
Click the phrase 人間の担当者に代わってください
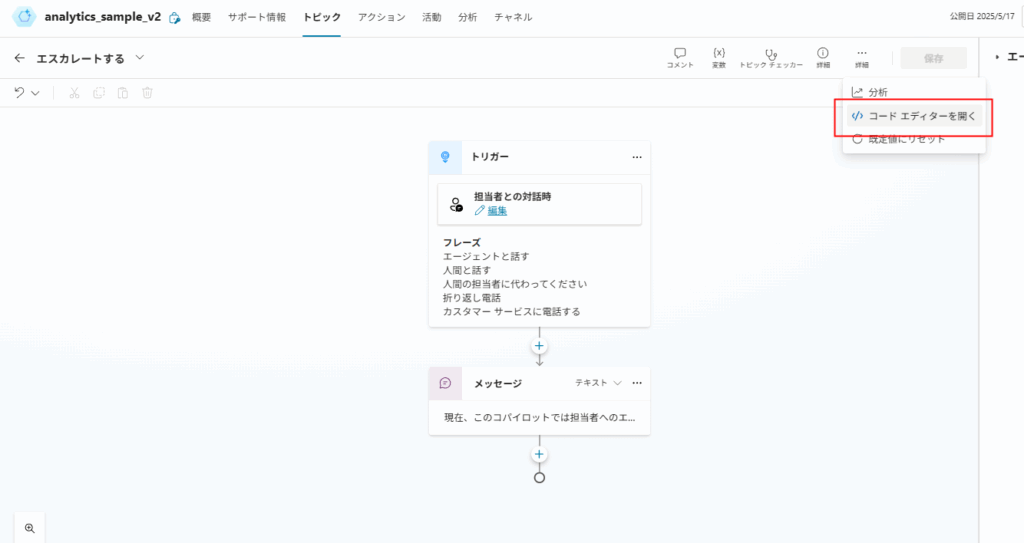(515, 284)
